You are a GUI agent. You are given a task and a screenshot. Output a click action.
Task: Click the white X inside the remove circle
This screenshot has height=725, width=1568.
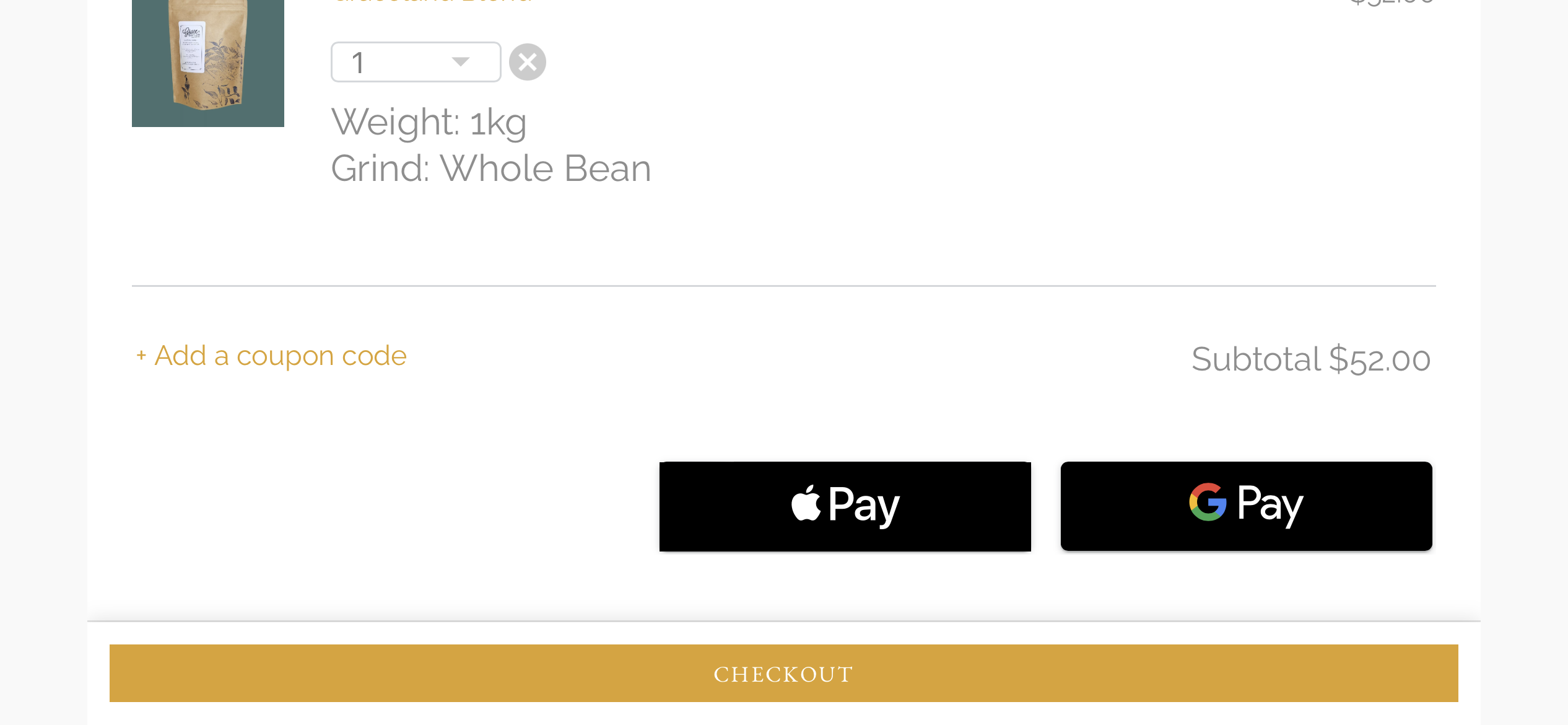tap(528, 62)
